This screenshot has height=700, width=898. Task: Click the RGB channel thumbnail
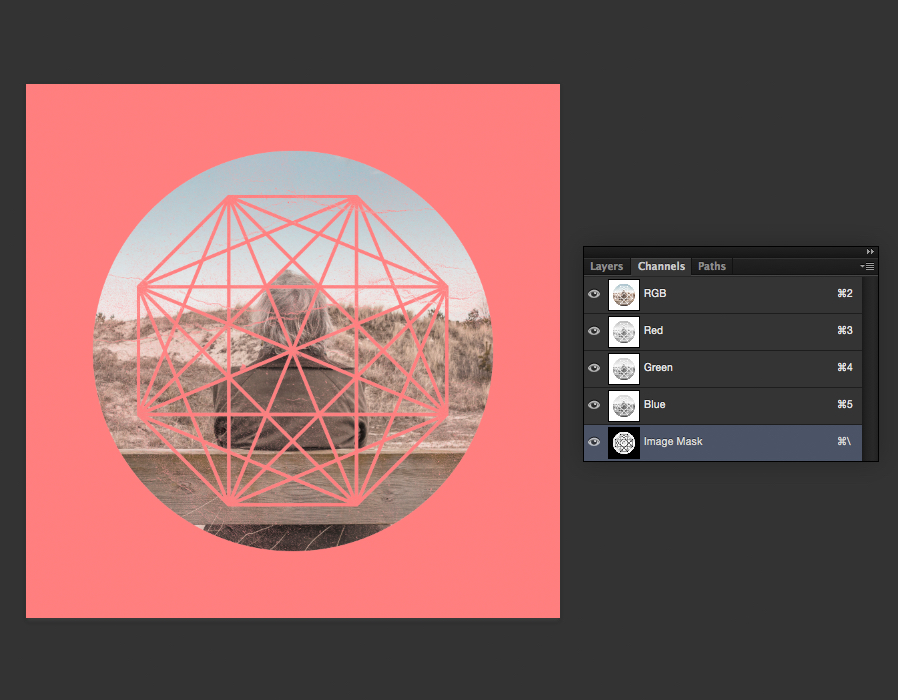tap(624, 295)
